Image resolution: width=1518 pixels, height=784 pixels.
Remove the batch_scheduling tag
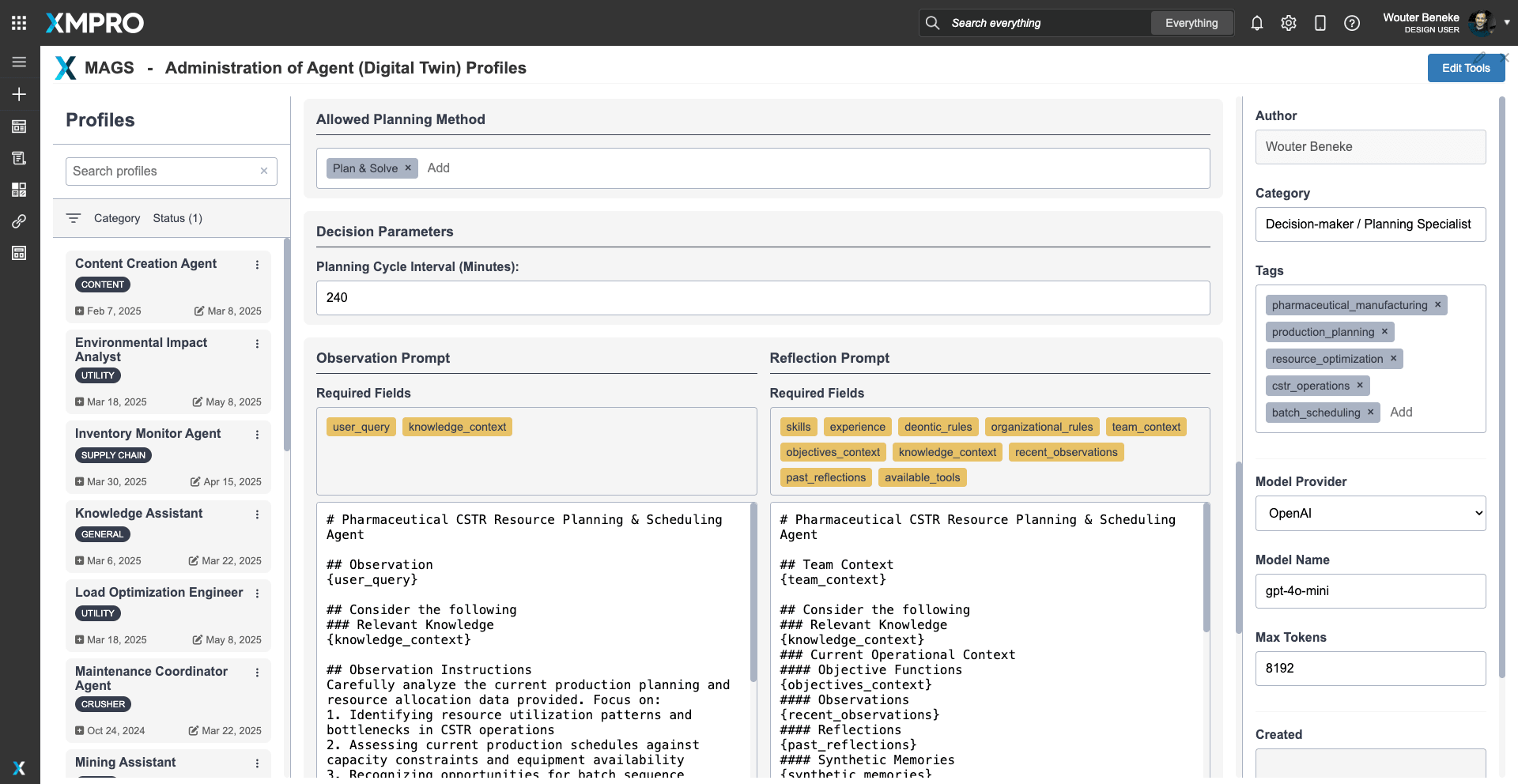(1370, 413)
